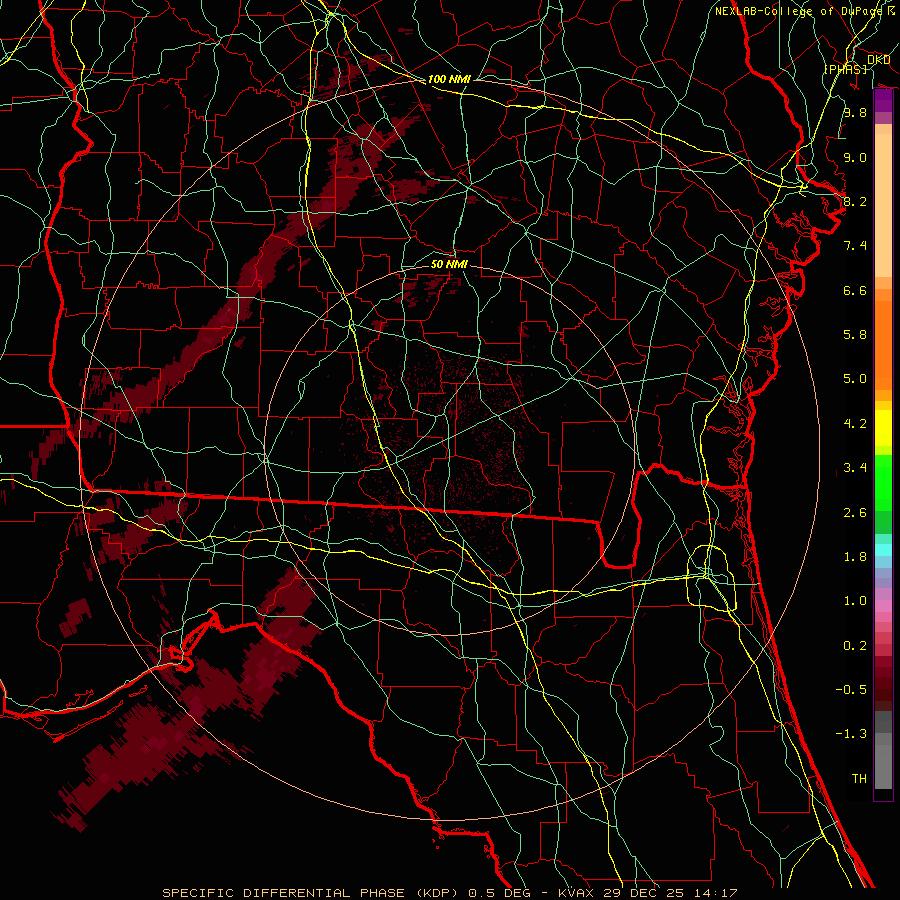The height and width of the screenshot is (900, 900).
Task: Click the 1.0 legend value
Action: tap(855, 601)
